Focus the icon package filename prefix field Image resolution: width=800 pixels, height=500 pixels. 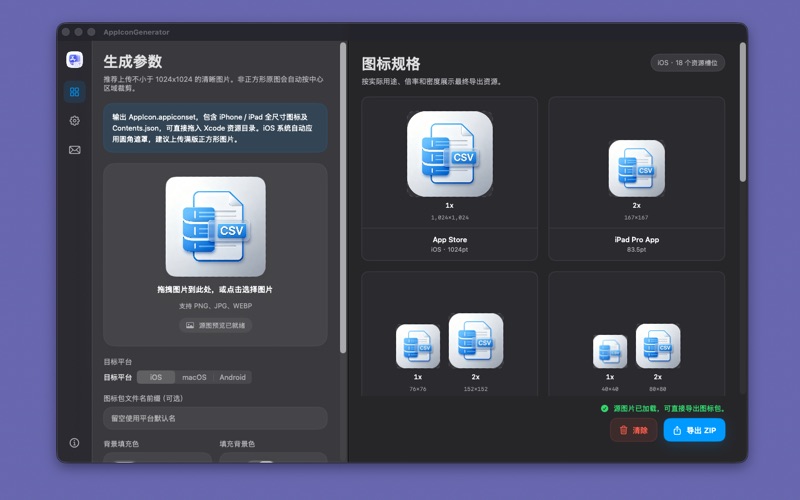pyautogui.click(x=215, y=418)
